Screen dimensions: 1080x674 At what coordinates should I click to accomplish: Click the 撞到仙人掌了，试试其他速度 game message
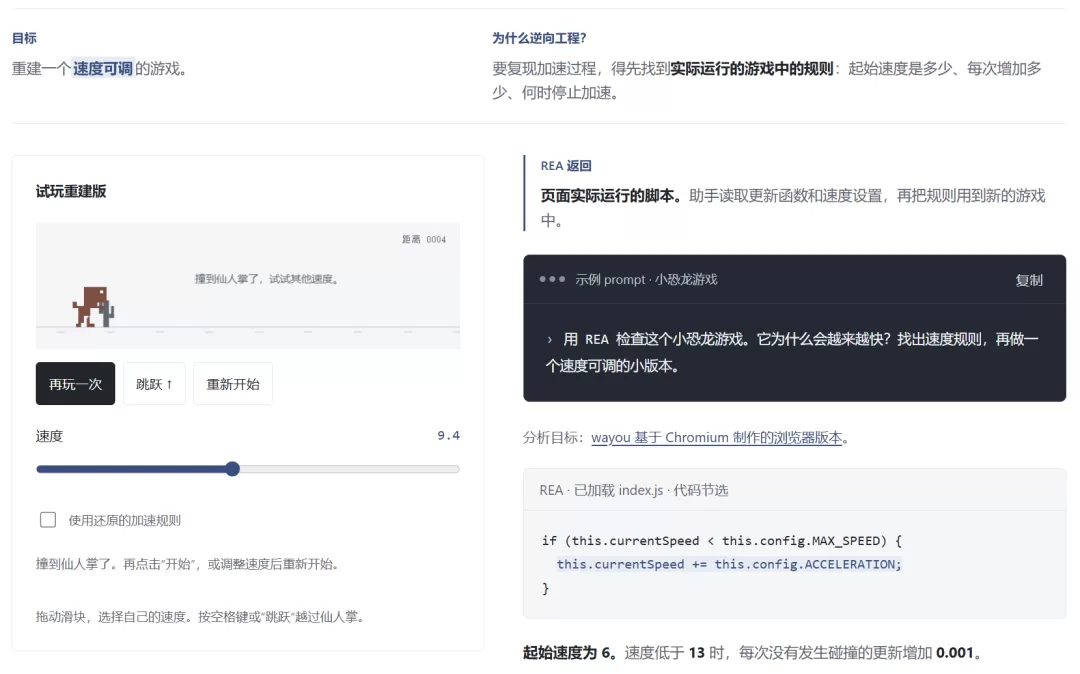267,279
